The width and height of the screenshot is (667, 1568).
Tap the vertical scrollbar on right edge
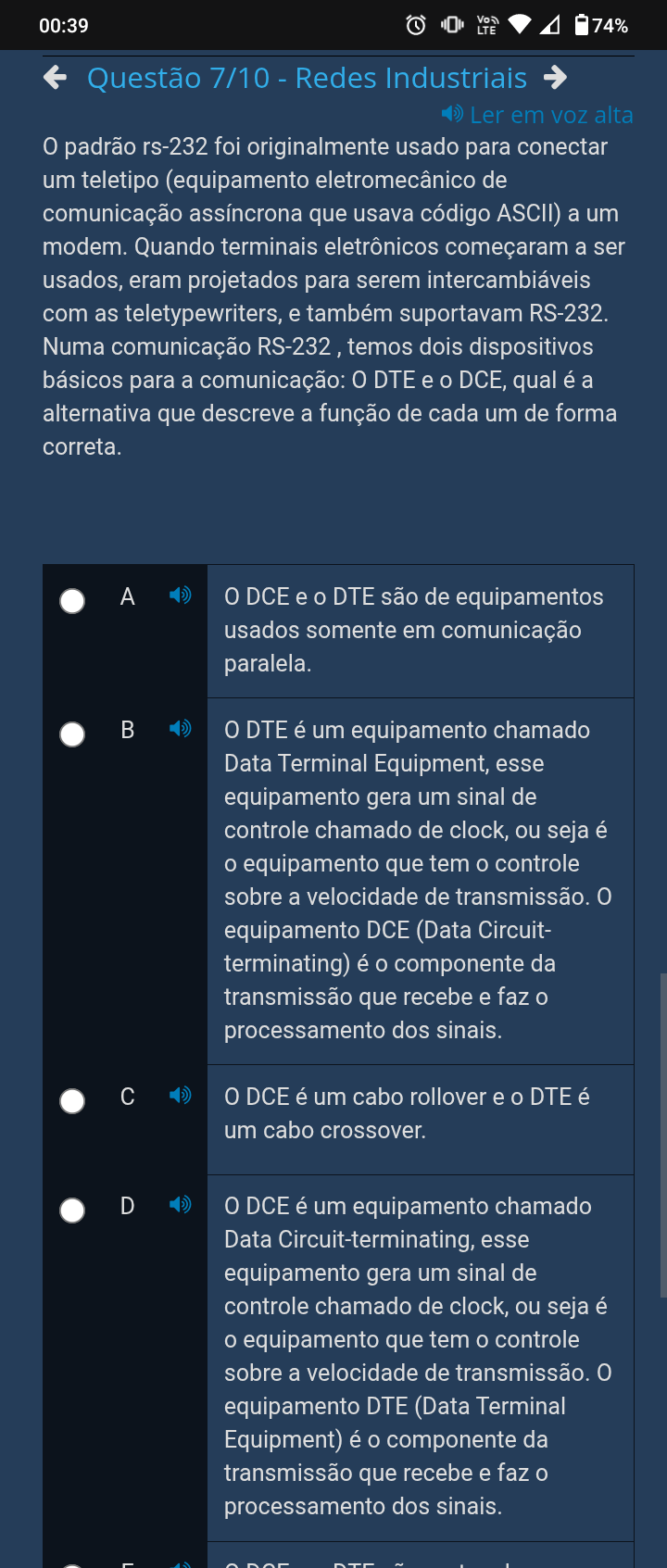663,1135
